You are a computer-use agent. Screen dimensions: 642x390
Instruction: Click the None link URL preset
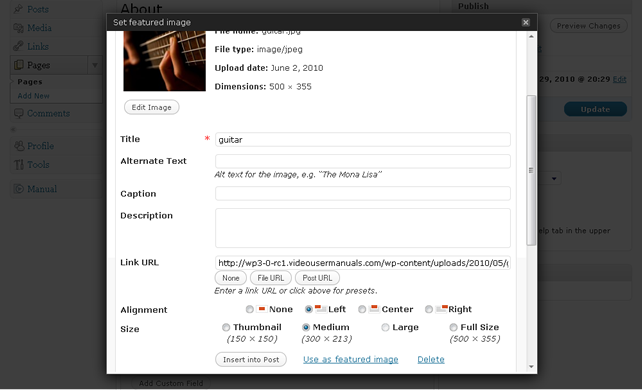click(x=231, y=278)
